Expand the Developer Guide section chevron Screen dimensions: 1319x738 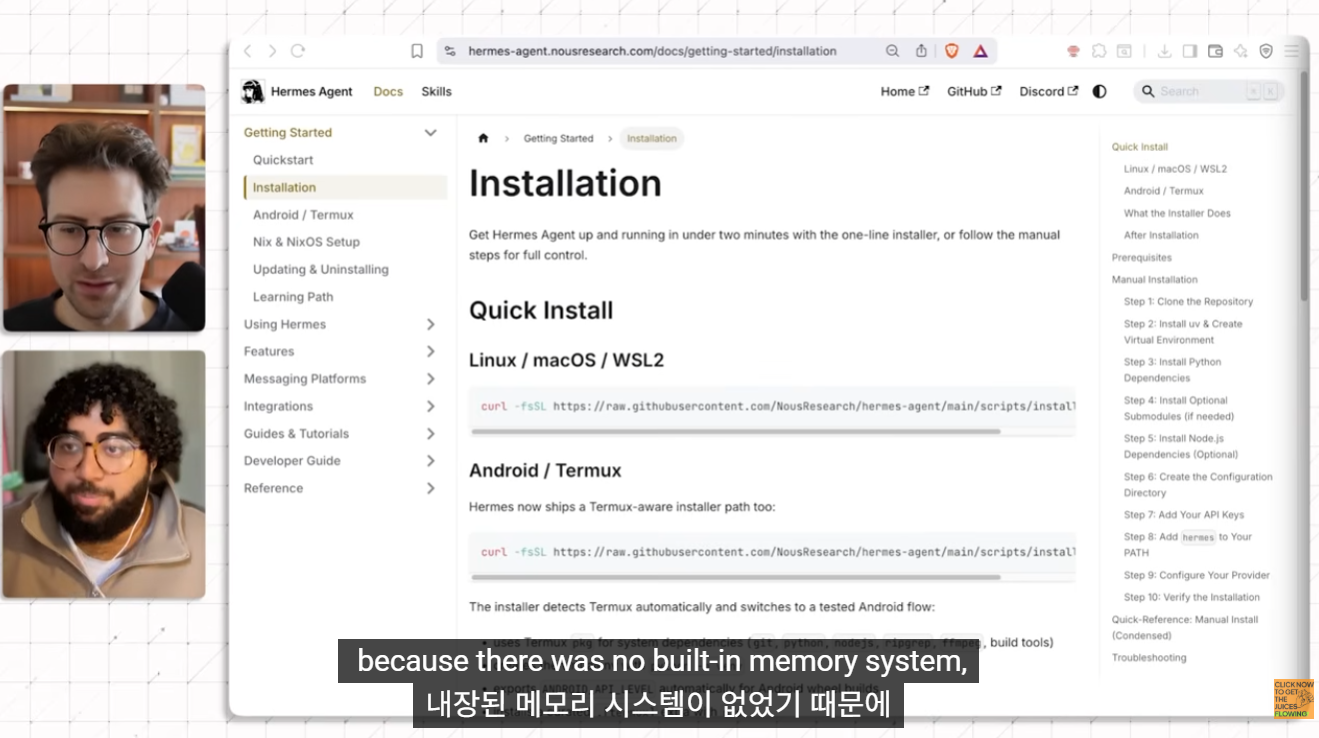(431, 461)
